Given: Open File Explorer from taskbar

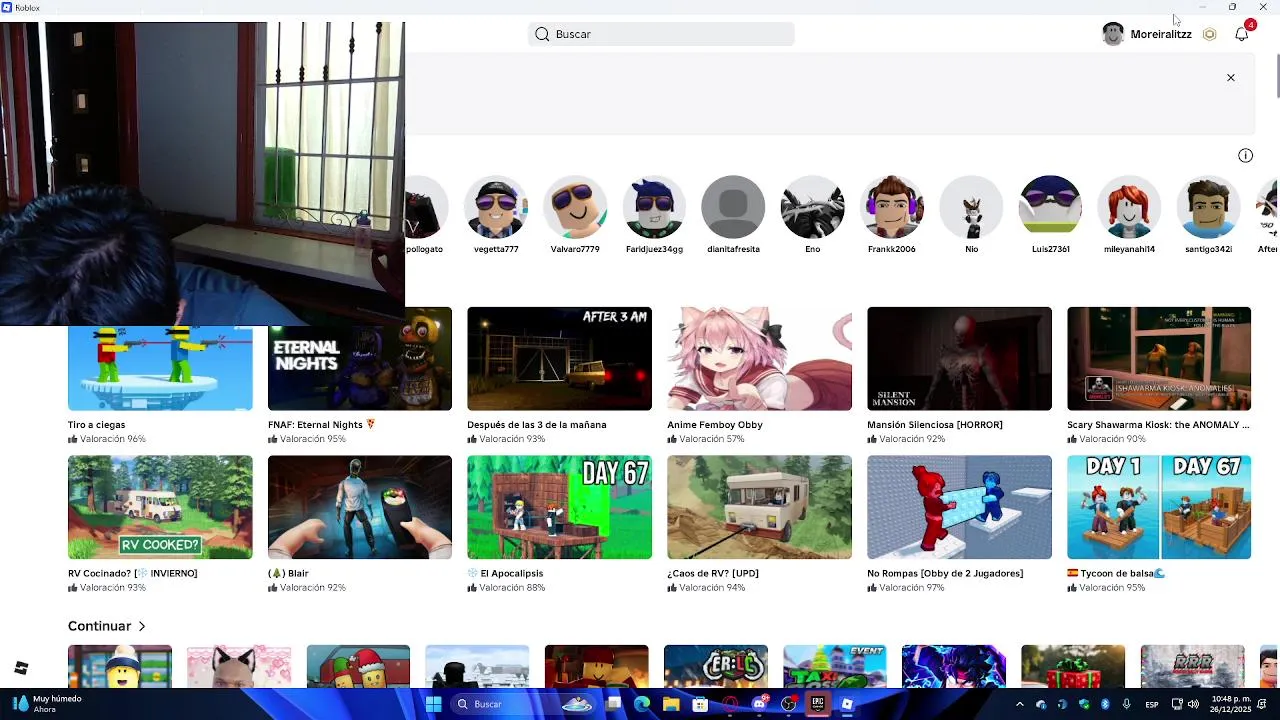Looking at the screenshot, I should click(x=671, y=704).
